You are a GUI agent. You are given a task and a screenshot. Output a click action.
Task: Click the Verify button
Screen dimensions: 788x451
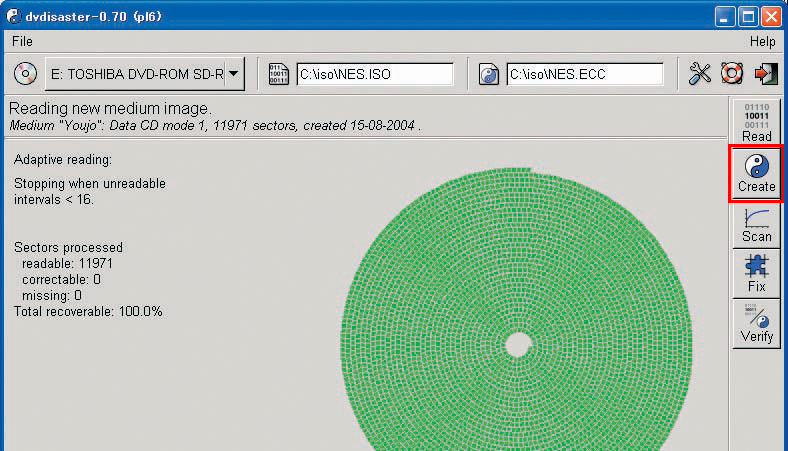point(756,323)
